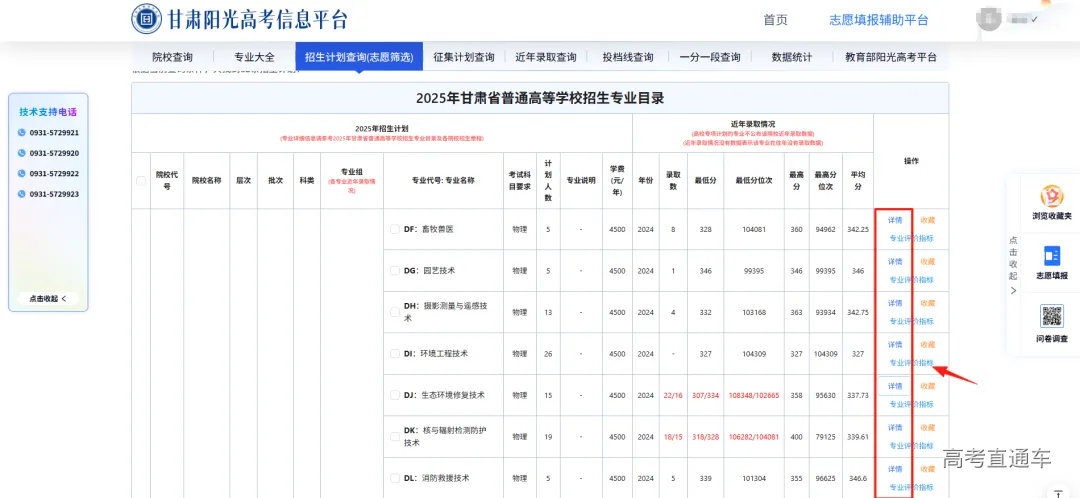The height and width of the screenshot is (498, 1080).
Task: Click 收藏 for 核与辐射检测防护技术 row
Action: click(928, 428)
